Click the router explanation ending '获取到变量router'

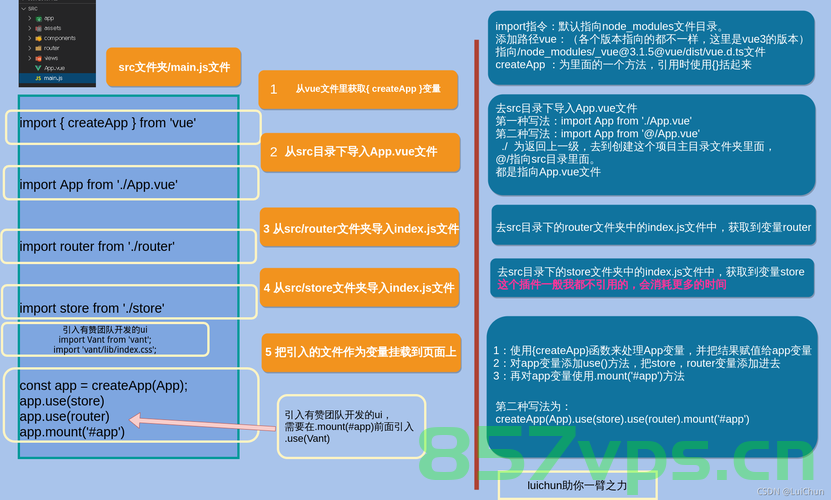pyautogui.click(x=653, y=227)
